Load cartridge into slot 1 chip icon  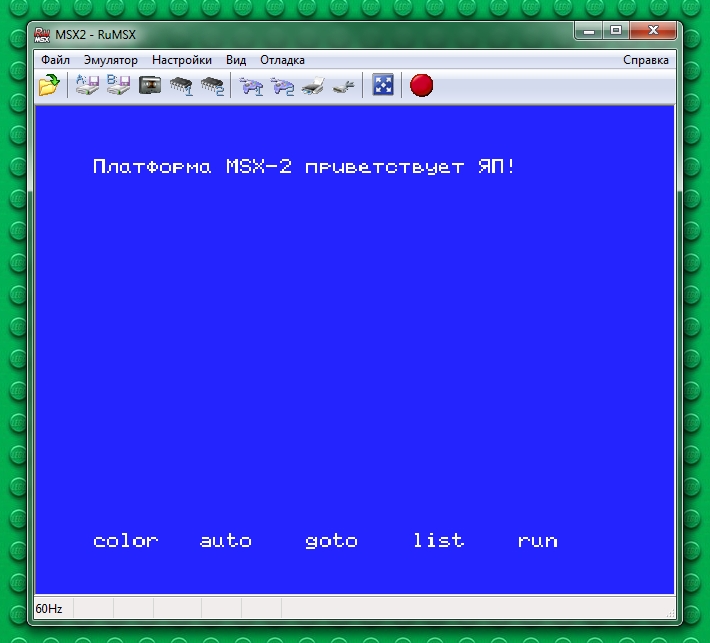(181, 86)
